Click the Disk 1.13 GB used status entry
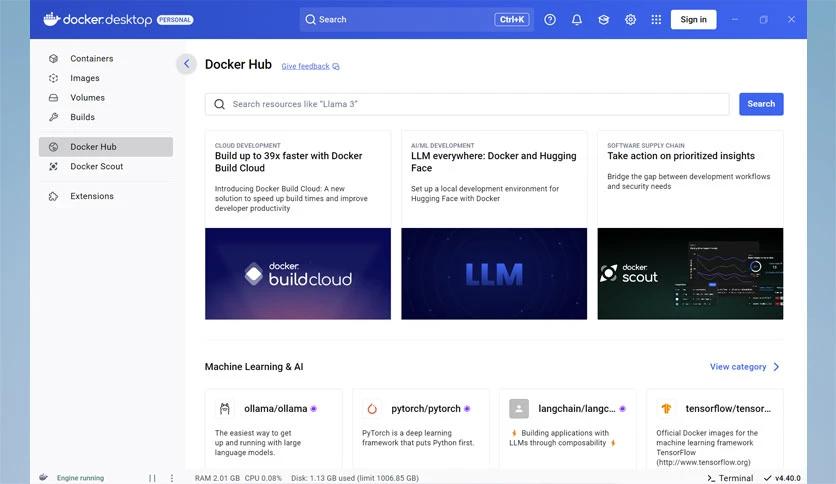Screen dimensions: 836x484 click(355, 478)
